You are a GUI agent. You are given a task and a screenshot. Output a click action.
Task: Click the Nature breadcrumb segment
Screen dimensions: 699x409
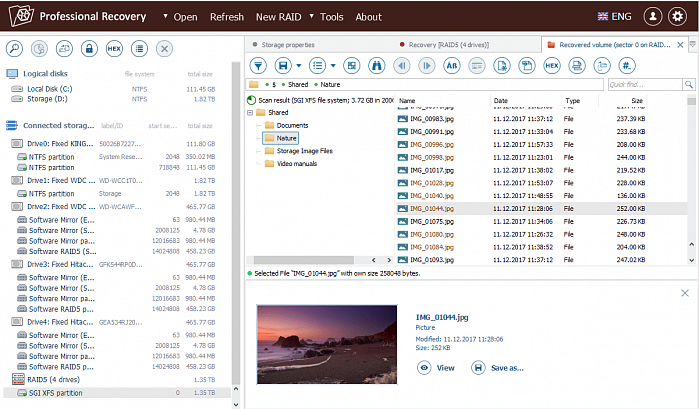click(x=330, y=84)
